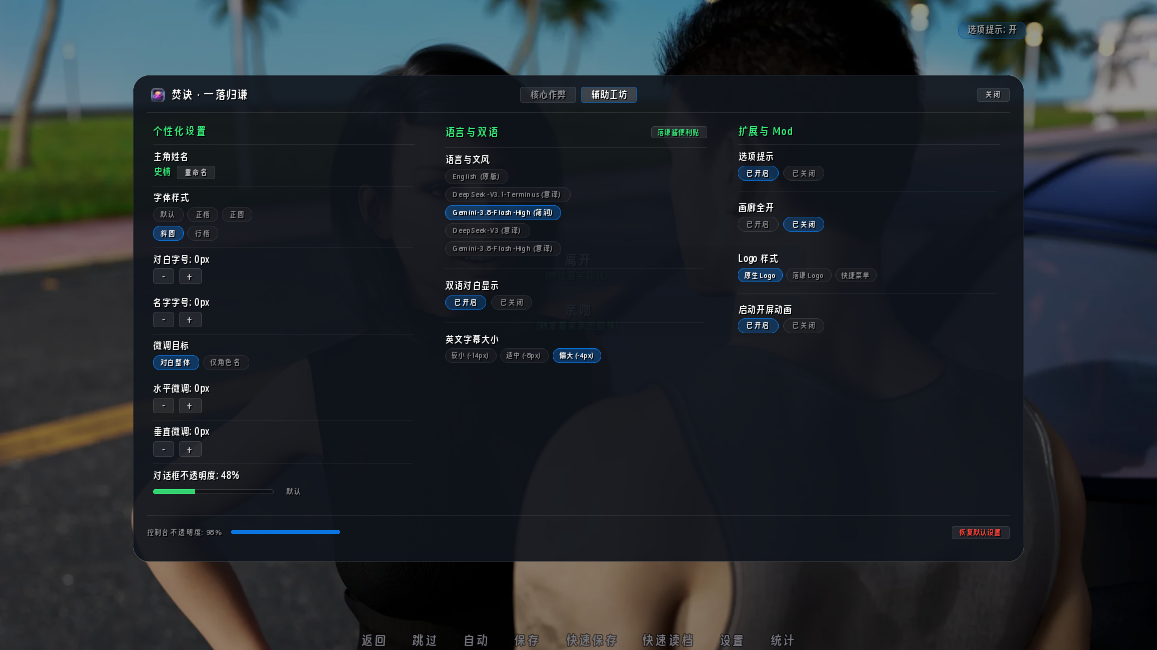Switch to the 辅助工坊 tab
Screen dimensions: 1157x650
609,94
